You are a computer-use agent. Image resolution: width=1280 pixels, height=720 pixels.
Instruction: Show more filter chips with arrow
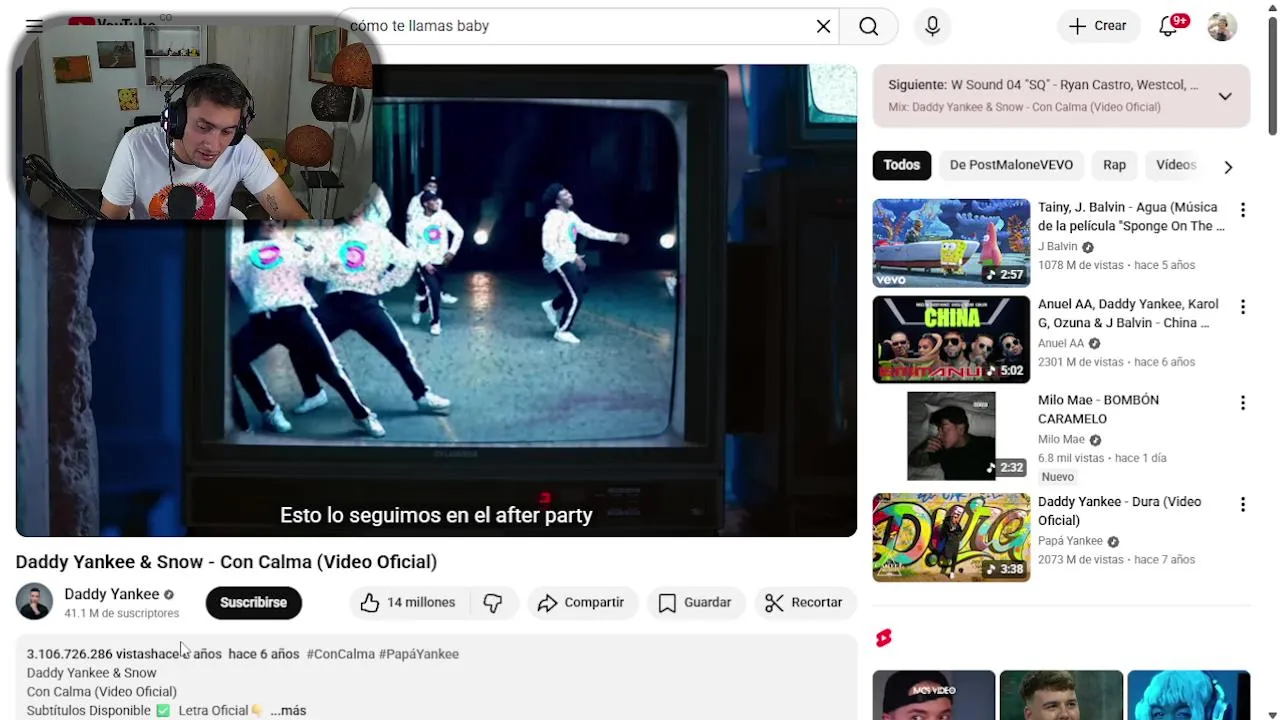click(x=1228, y=167)
